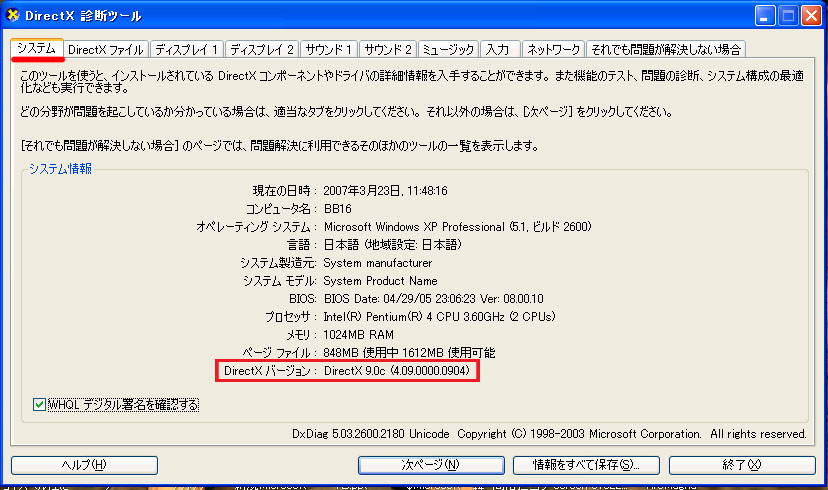The image size is (828, 490).
Task: Click the BIOS Date 04/29/05 value
Action: [433, 298]
